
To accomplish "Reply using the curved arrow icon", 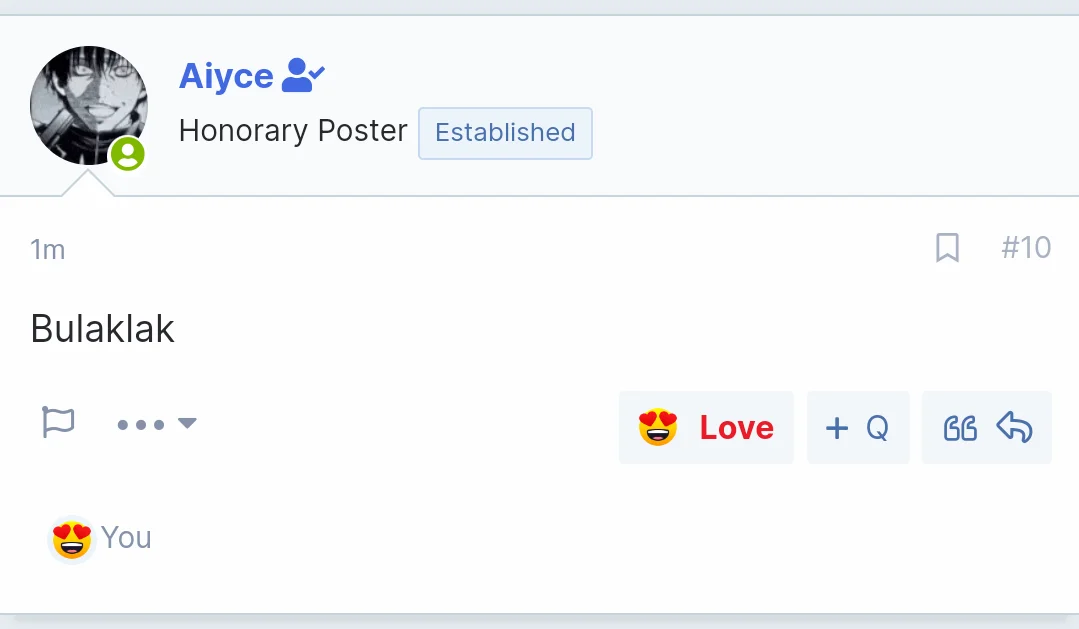I will [x=1014, y=427].
